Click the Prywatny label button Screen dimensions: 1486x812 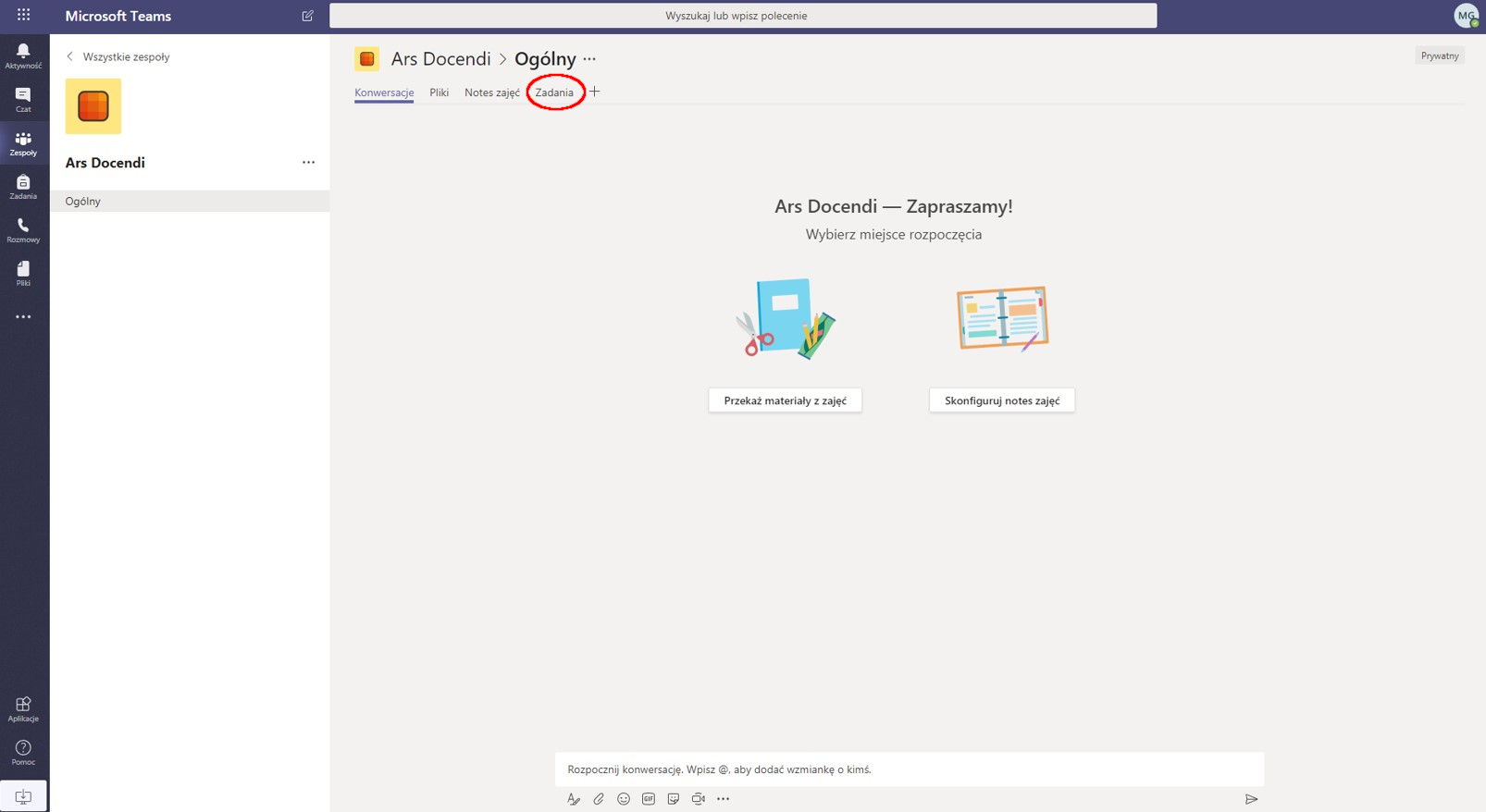[x=1440, y=55]
